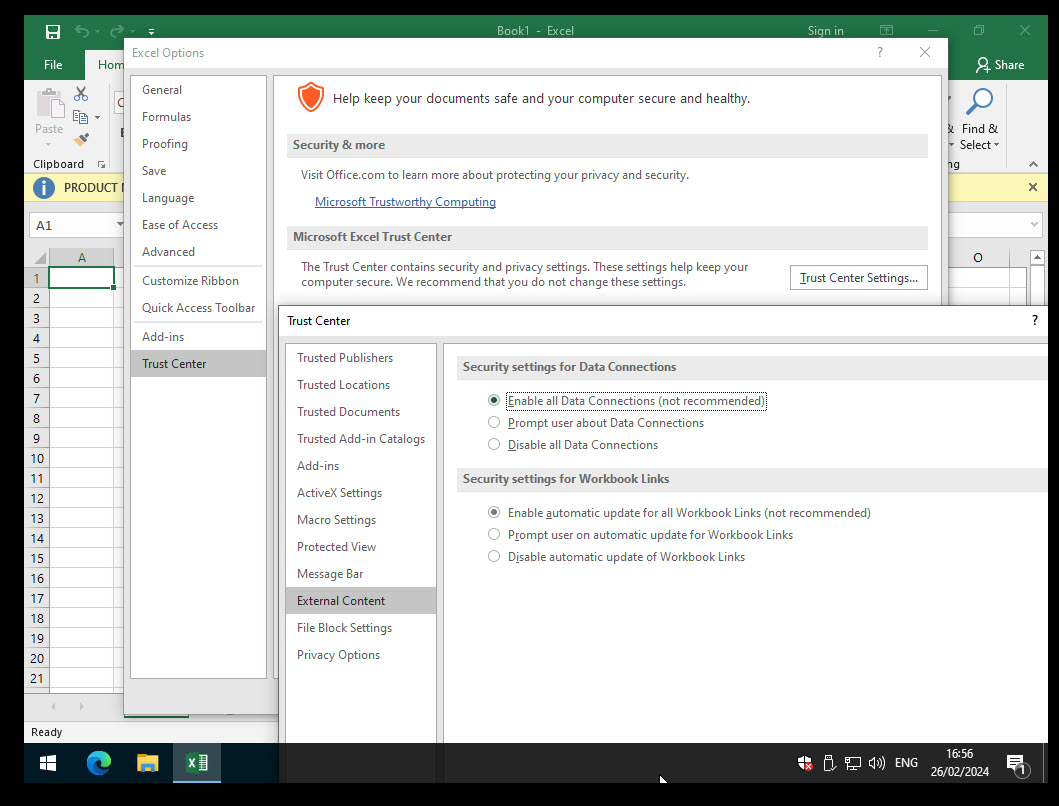Open the Name Box dropdown
The width and height of the screenshot is (1059, 806).
(118, 224)
